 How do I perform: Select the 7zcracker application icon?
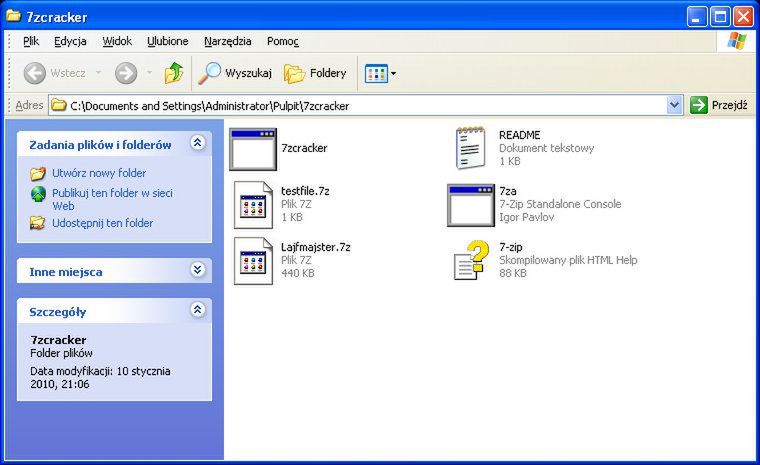tap(253, 149)
